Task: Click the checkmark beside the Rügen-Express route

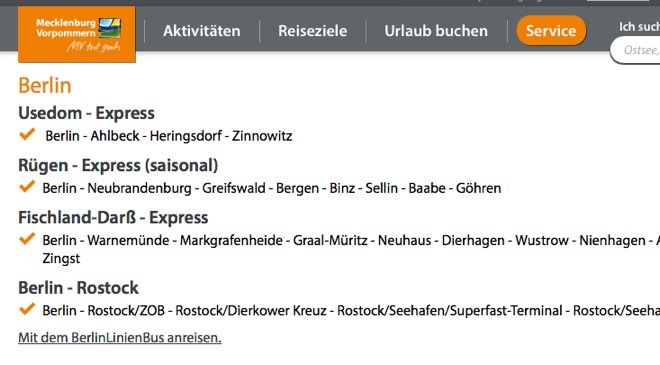Action: [x=27, y=186]
